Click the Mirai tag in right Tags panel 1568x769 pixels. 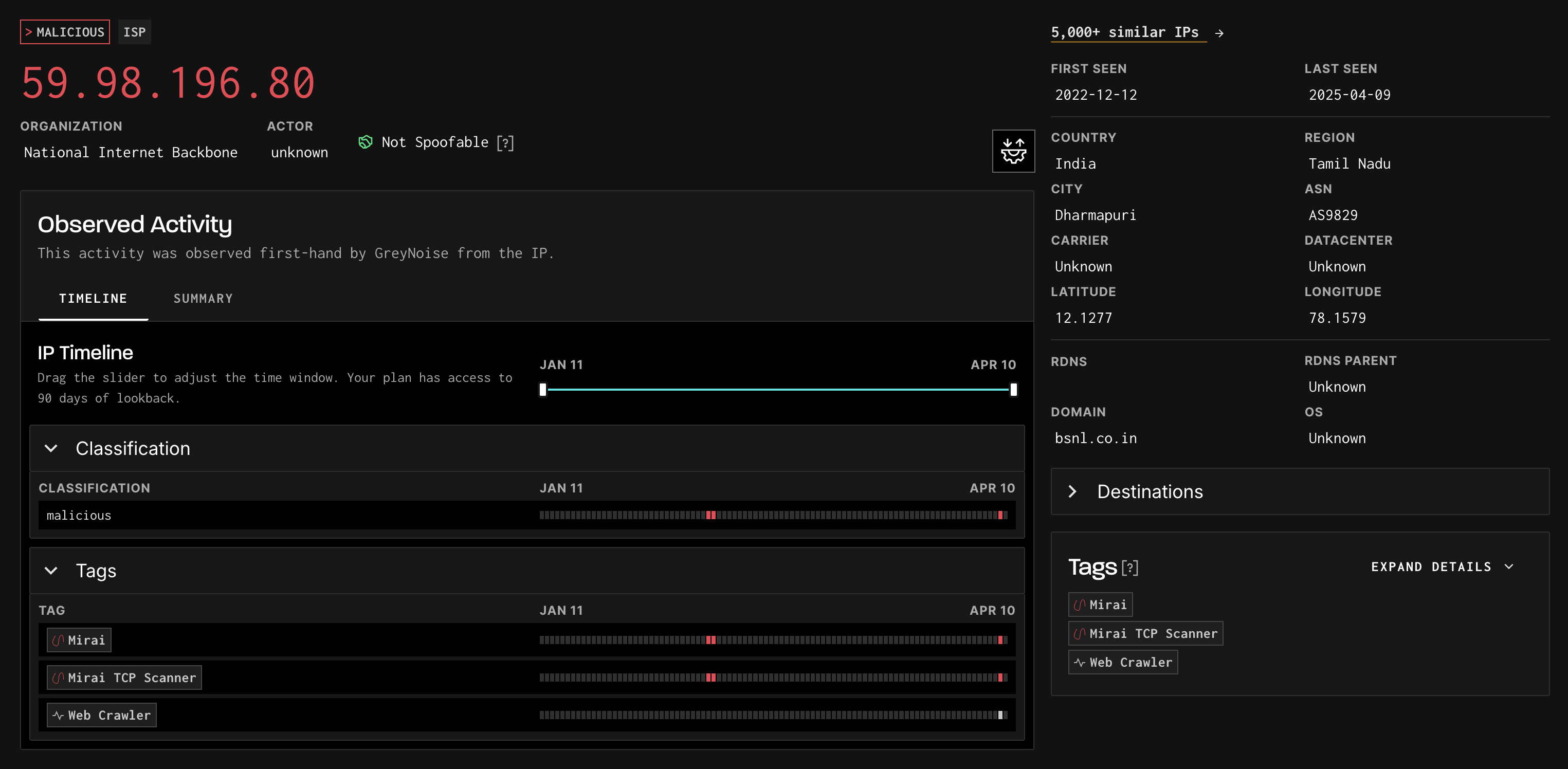(x=1100, y=605)
